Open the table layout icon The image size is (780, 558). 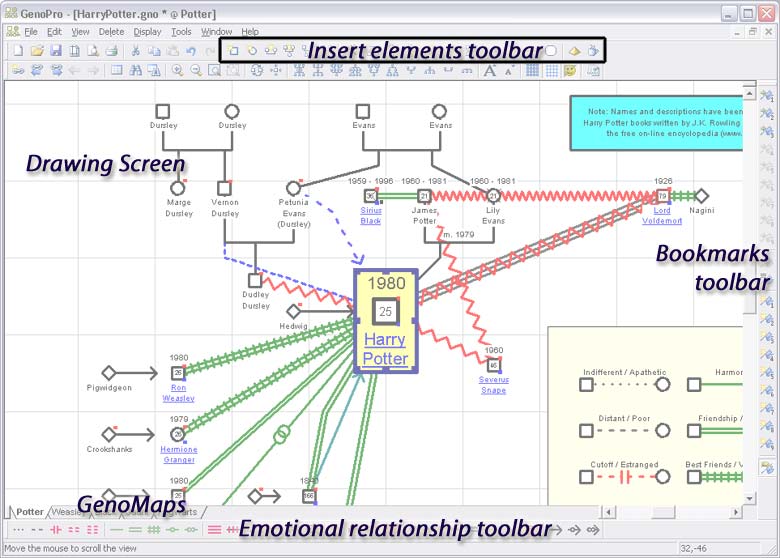(x=116, y=71)
